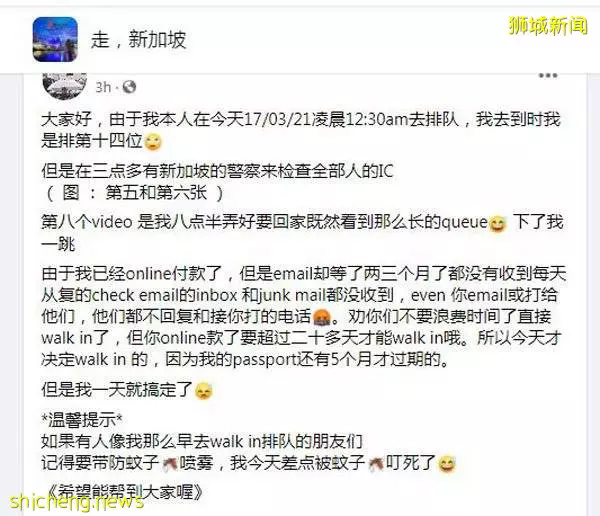The width and height of the screenshot is (600, 516).
Task: Click the emoji after 是排第十四位
Action: (x=153, y=142)
